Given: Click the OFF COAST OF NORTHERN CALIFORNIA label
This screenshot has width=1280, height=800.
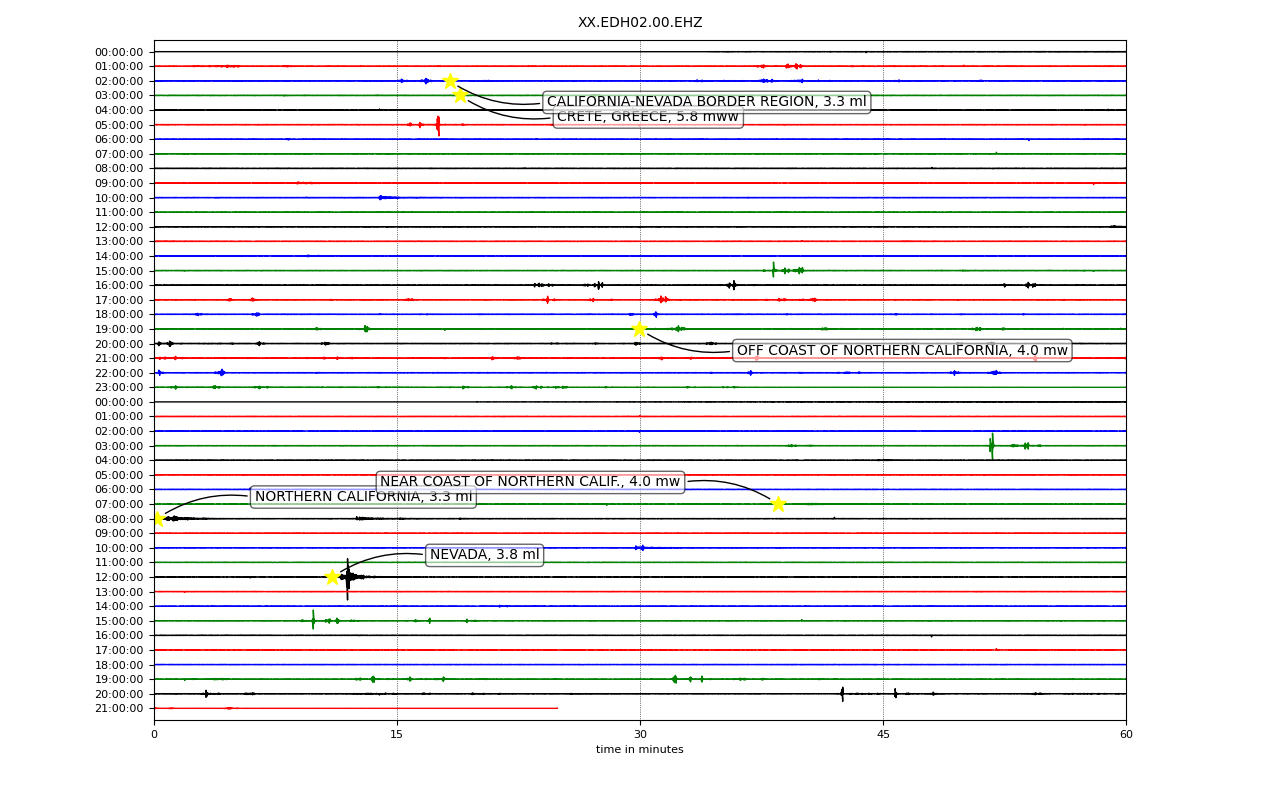Looking at the screenshot, I should 902,350.
